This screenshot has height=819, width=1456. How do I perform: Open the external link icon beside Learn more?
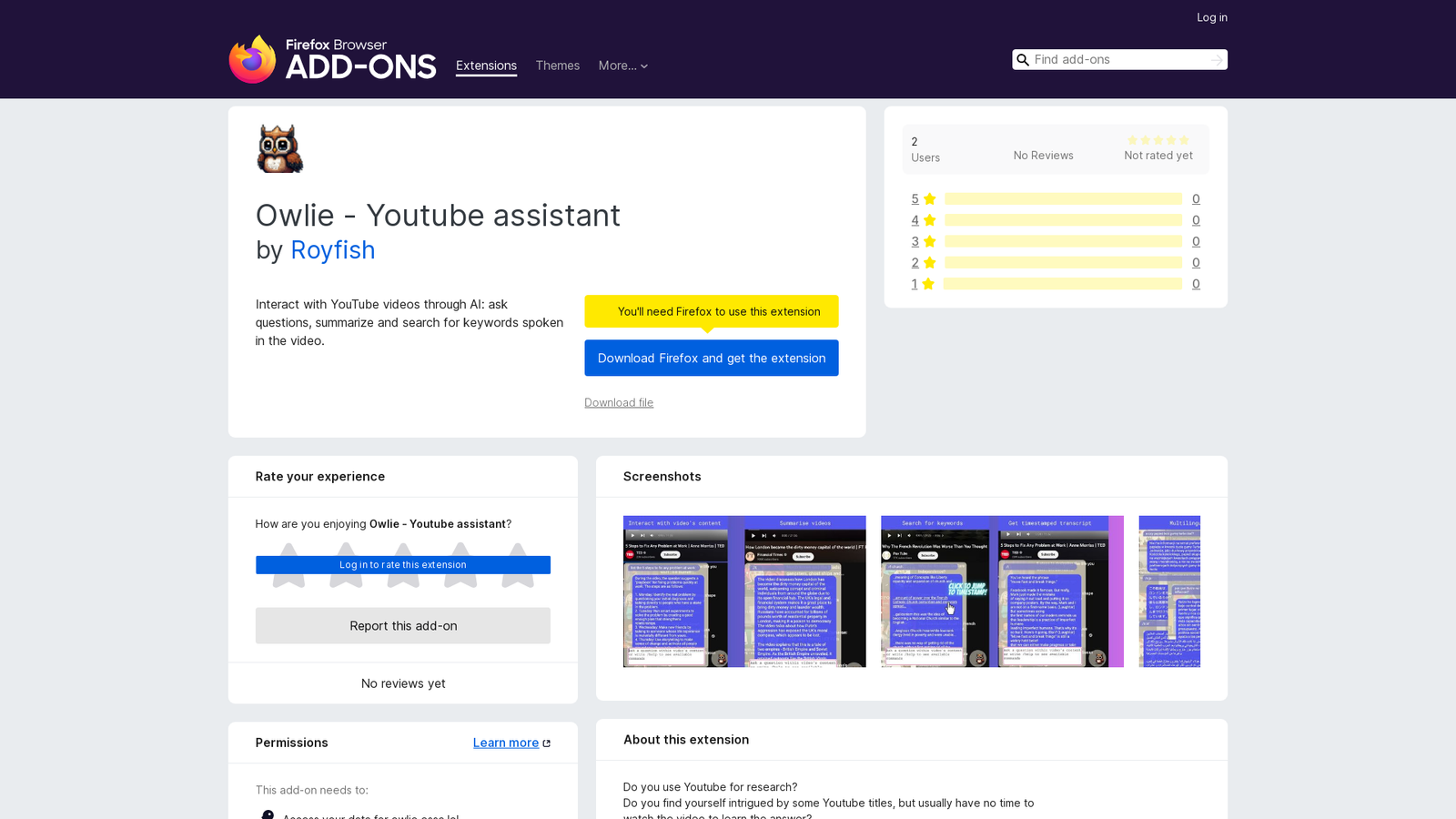coord(547,743)
